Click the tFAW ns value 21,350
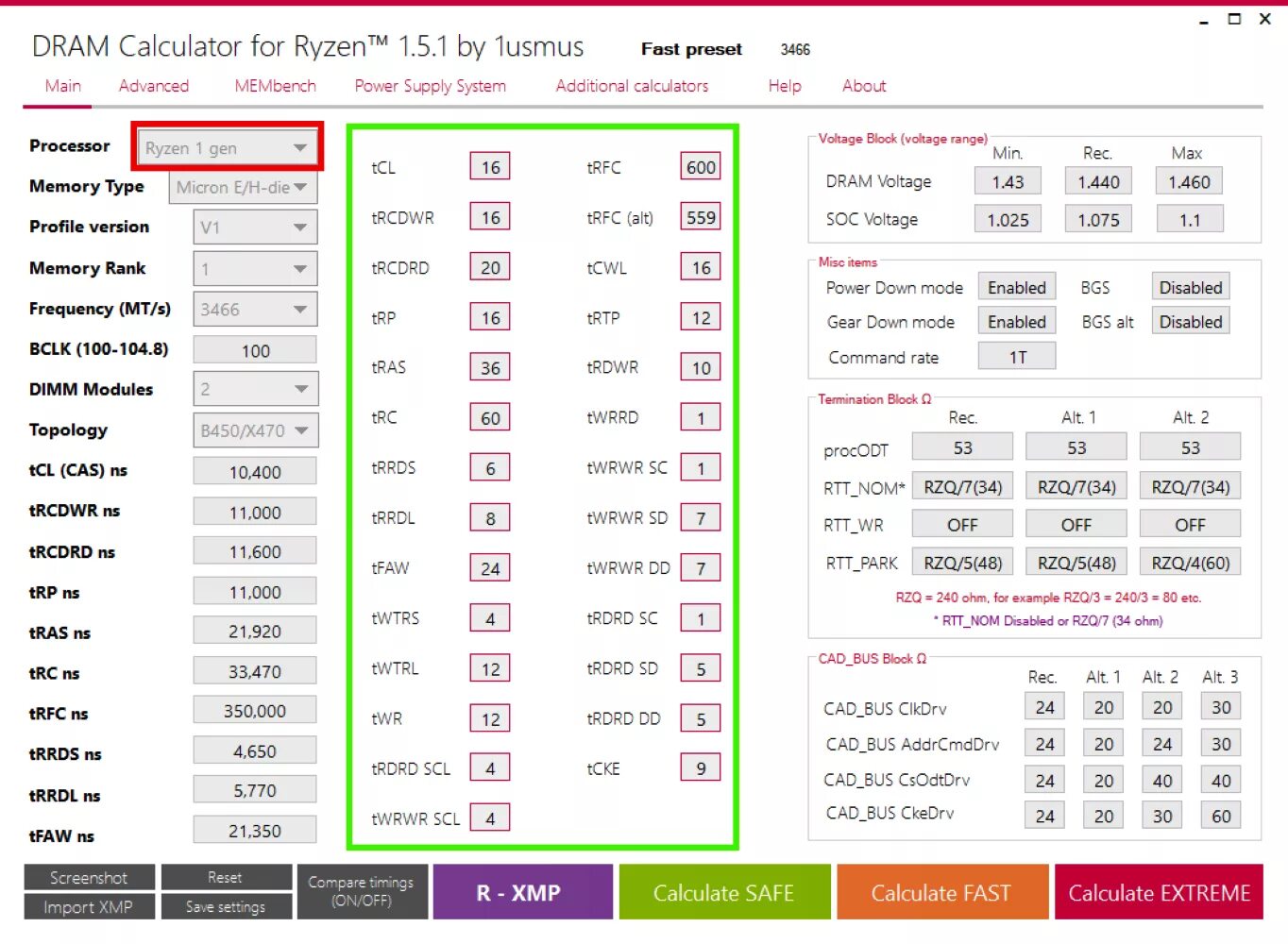Screen dimensions: 1288x944 pos(255,831)
